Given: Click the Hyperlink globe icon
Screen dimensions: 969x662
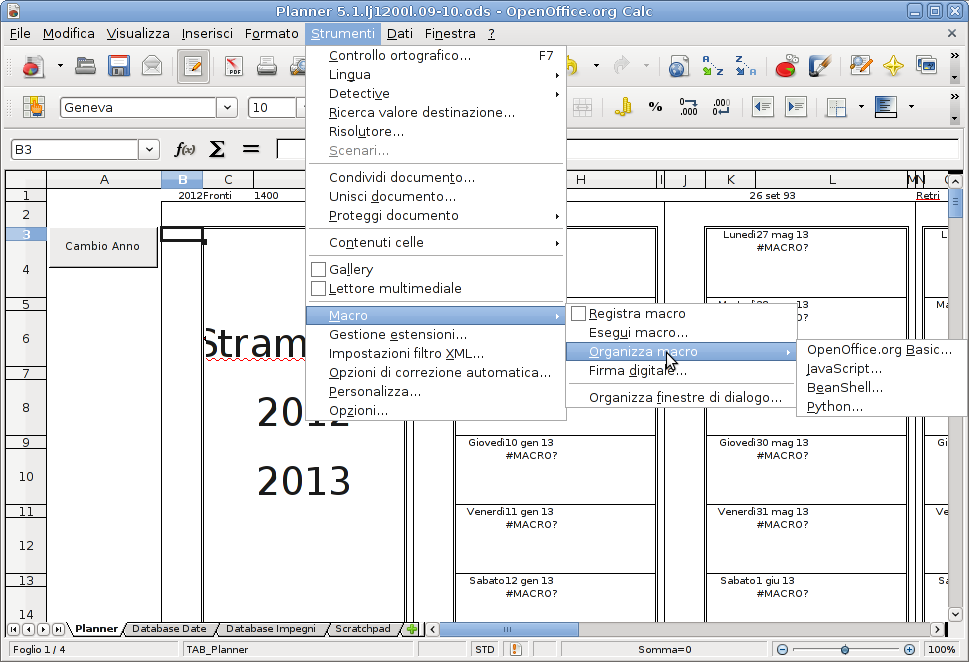Looking at the screenshot, I should [678, 66].
